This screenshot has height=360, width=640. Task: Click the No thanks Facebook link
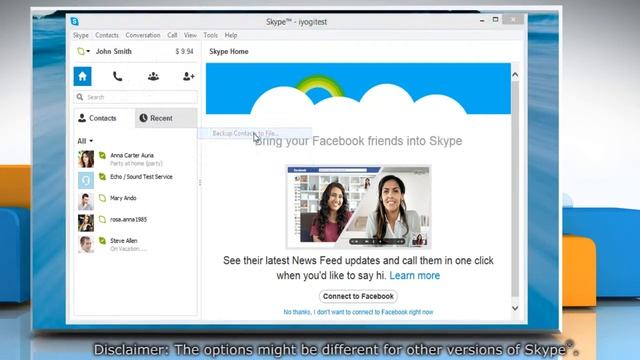(358, 312)
